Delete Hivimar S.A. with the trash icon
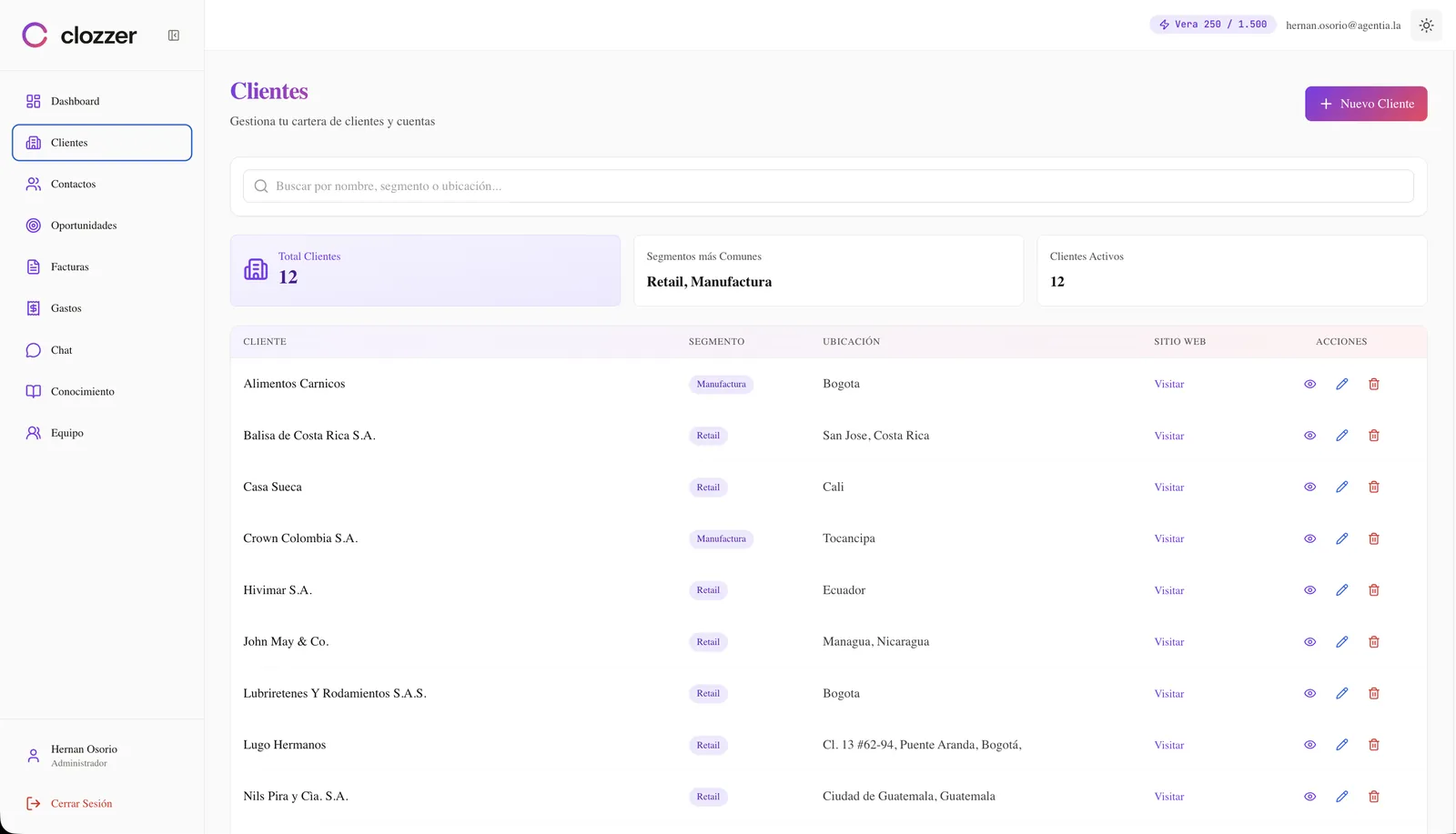 click(1374, 590)
